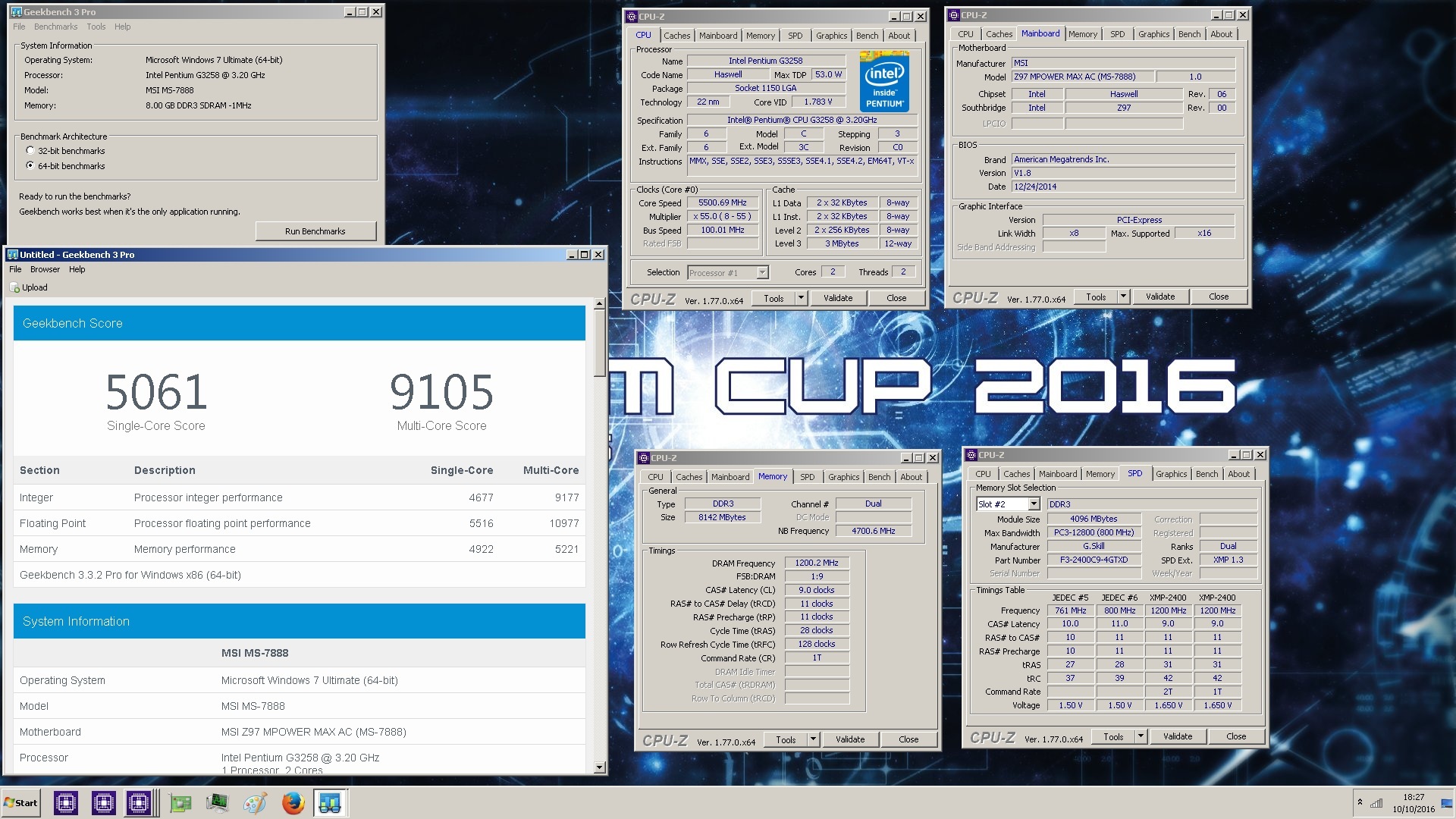Expand Tools arrow in CPU-Z Mainboard window

click(1123, 297)
